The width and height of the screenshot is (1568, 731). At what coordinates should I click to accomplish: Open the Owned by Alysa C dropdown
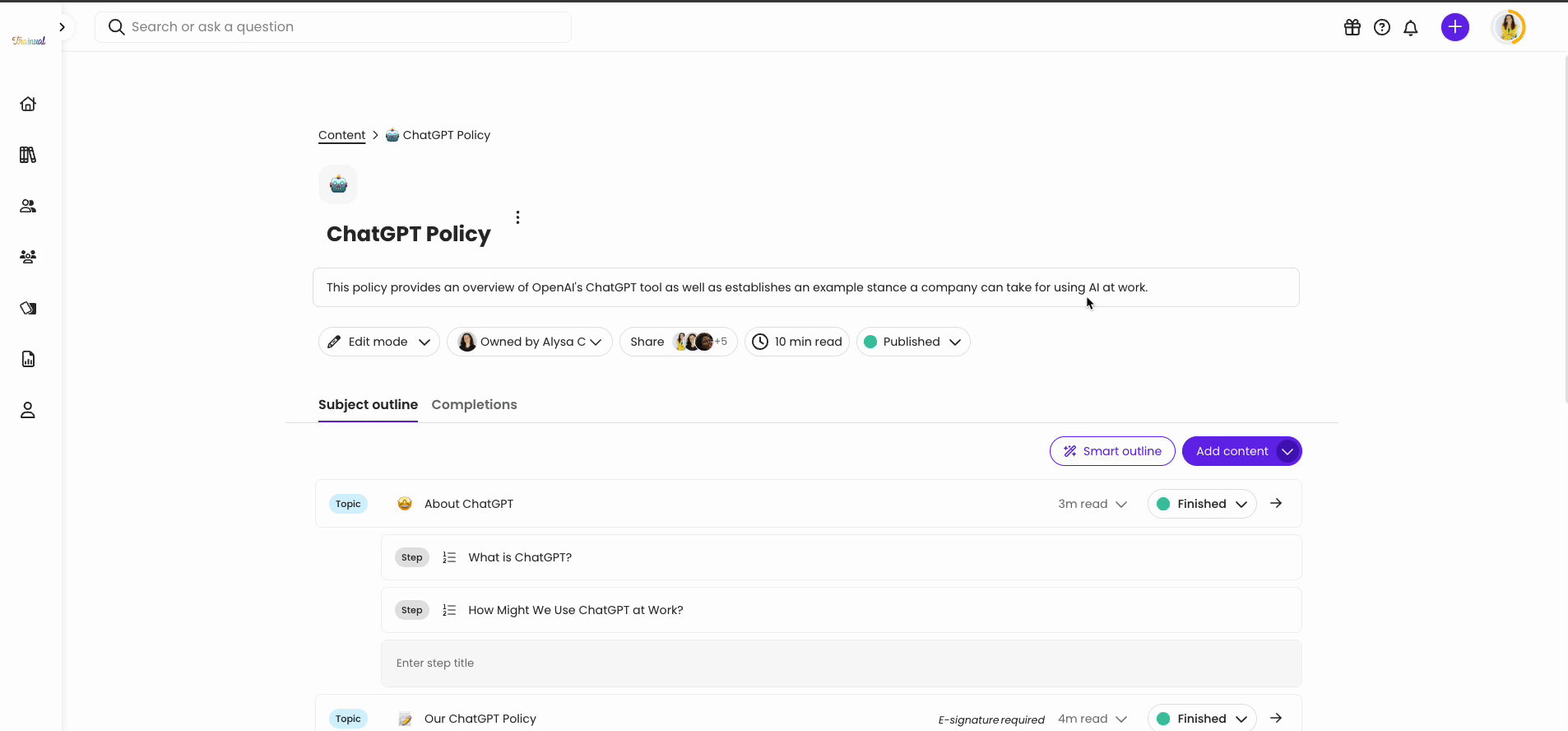pyautogui.click(x=530, y=342)
